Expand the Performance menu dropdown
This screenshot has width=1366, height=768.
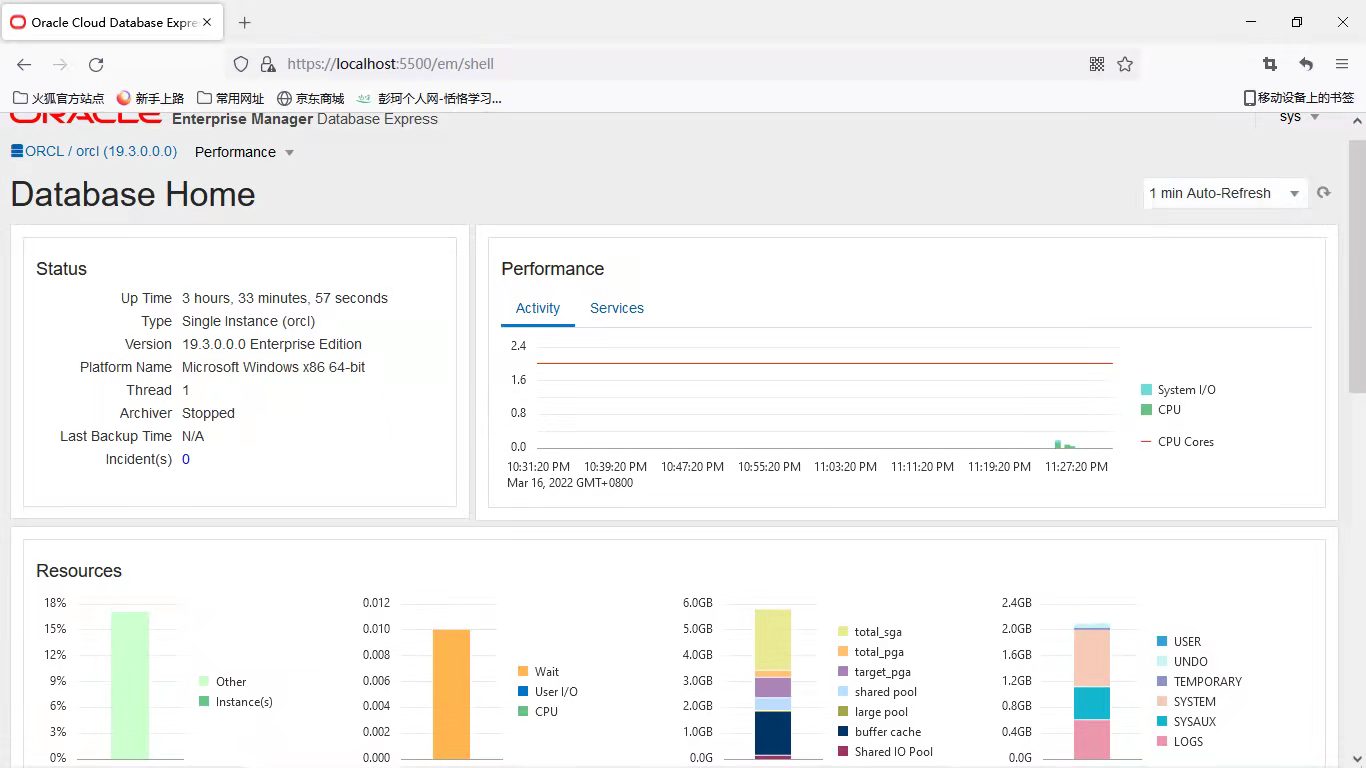click(245, 152)
